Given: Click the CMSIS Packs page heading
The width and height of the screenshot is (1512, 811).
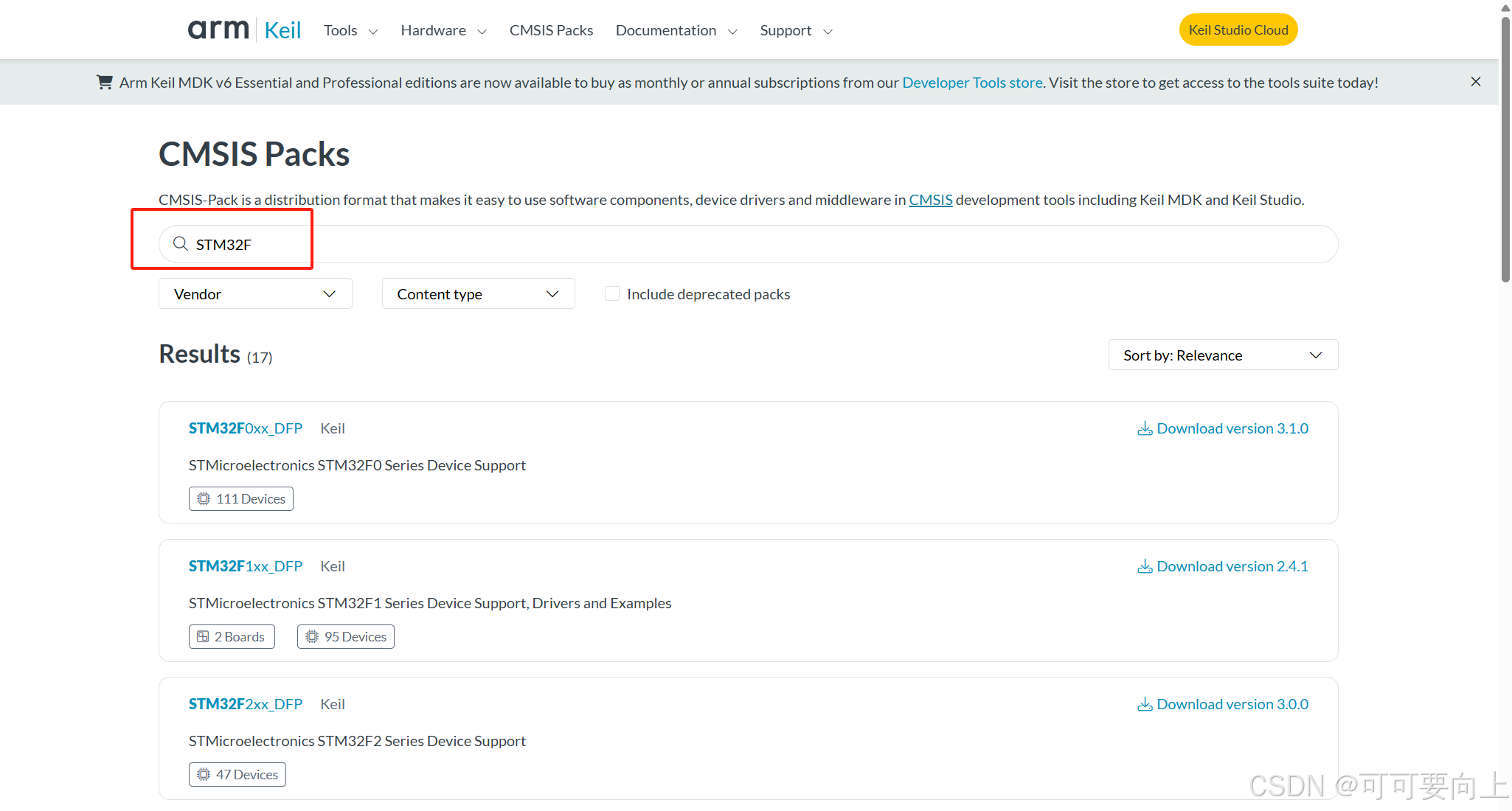Looking at the screenshot, I should 254,154.
